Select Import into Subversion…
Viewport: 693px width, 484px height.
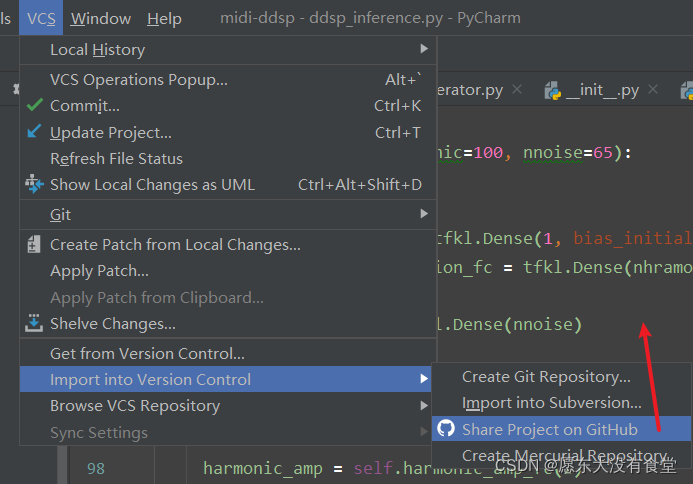coord(562,403)
